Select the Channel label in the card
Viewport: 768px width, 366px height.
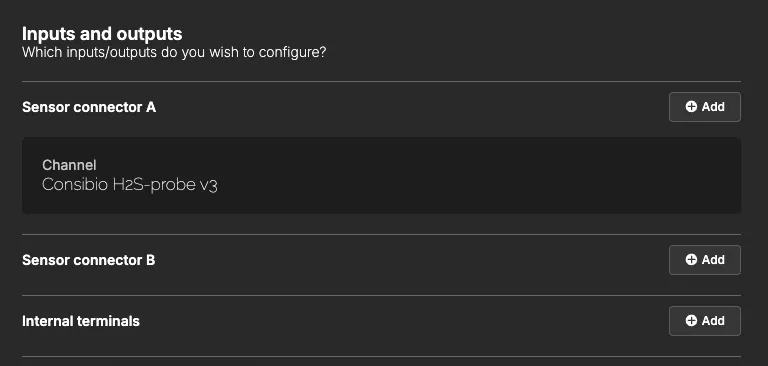[x=69, y=165]
